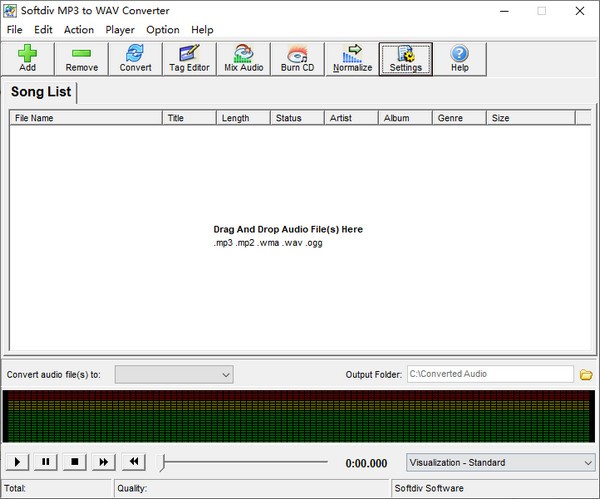Play the selected song
The height and width of the screenshot is (499, 600).
17,462
